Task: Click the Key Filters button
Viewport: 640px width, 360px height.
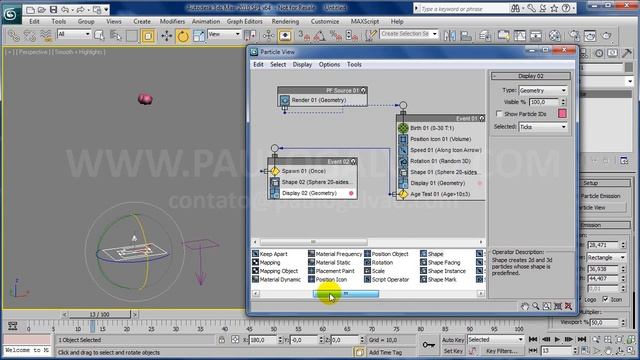Action: click(502, 351)
